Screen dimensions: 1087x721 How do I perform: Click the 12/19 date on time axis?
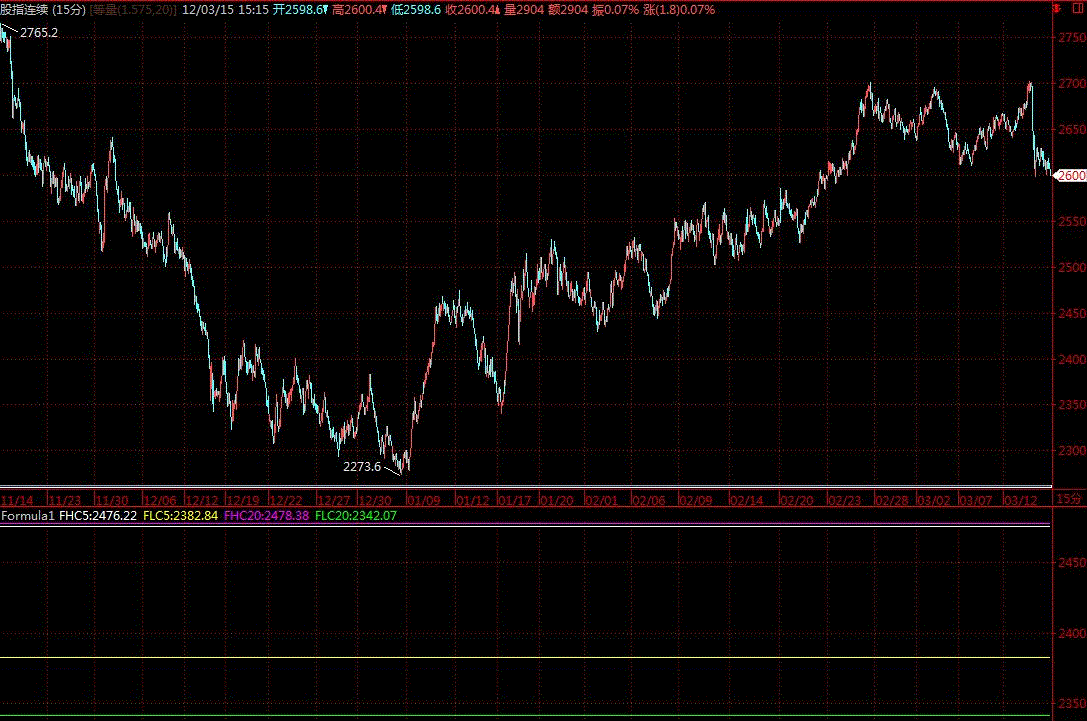pyautogui.click(x=244, y=500)
